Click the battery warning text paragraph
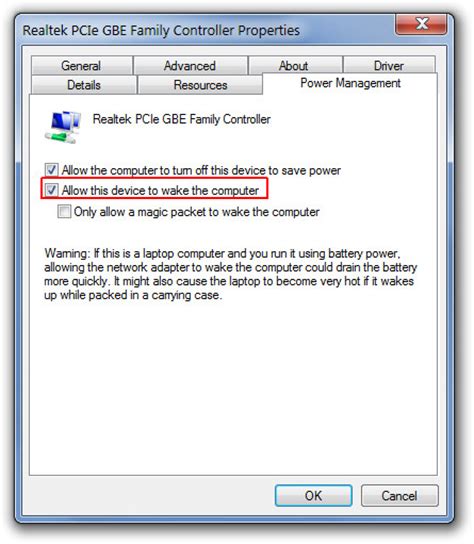Image resolution: width=474 pixels, height=544 pixels. [x=230, y=274]
